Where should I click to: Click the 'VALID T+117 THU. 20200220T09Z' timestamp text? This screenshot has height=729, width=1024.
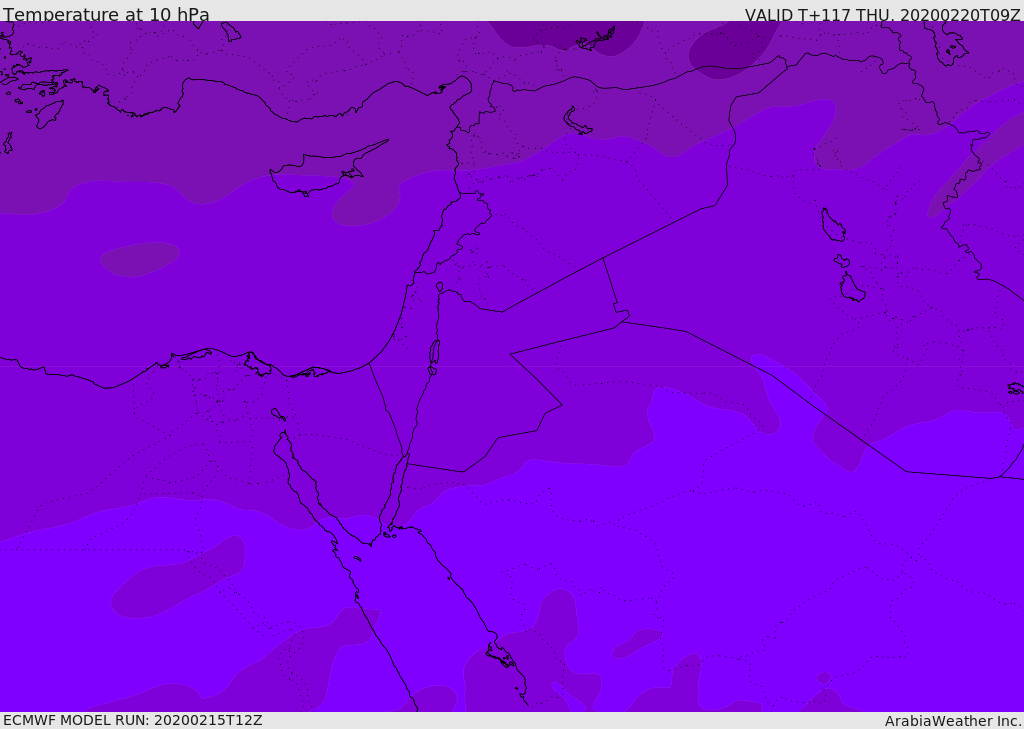point(882,14)
